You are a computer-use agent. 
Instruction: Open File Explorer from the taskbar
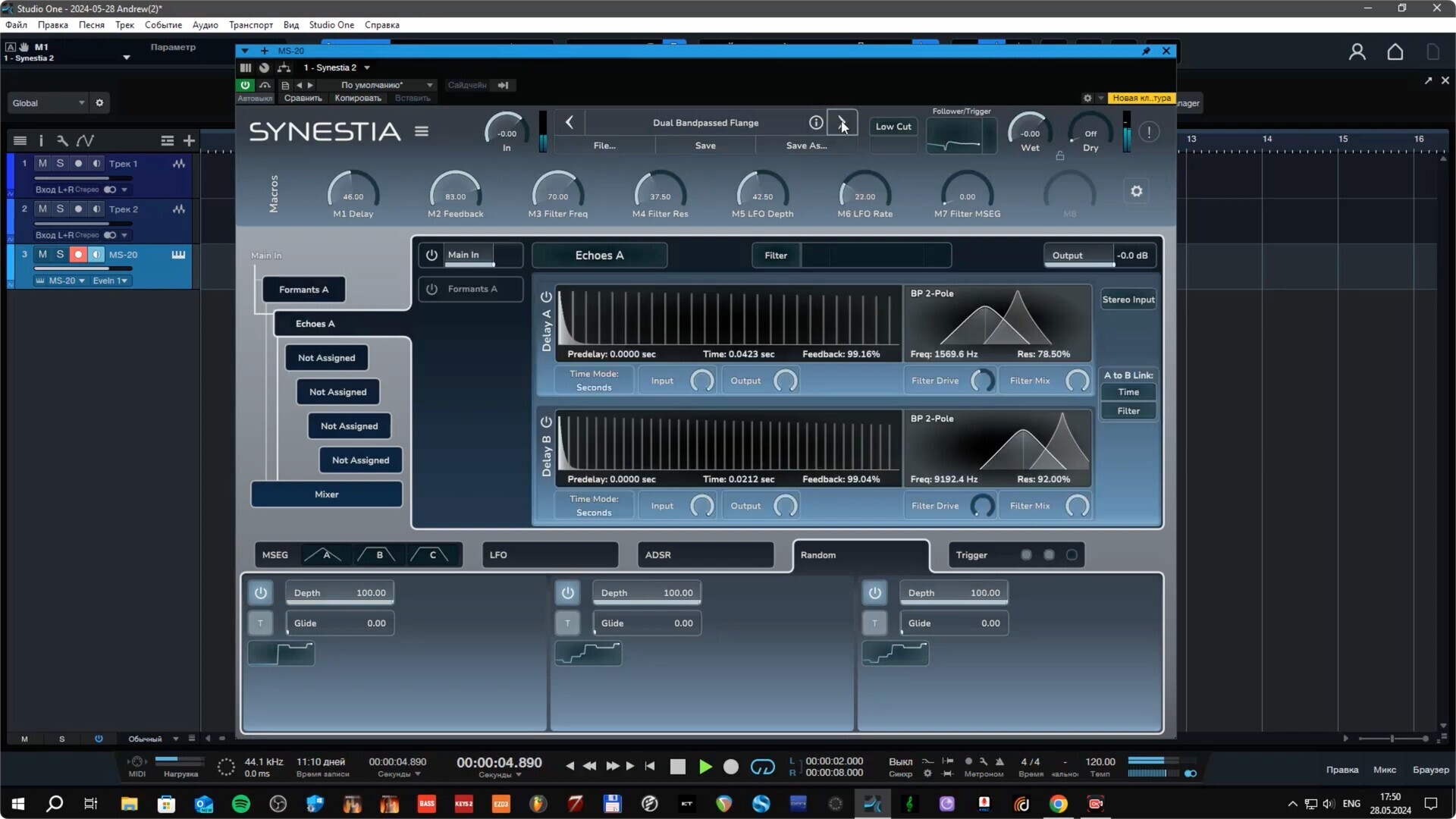pos(129,804)
